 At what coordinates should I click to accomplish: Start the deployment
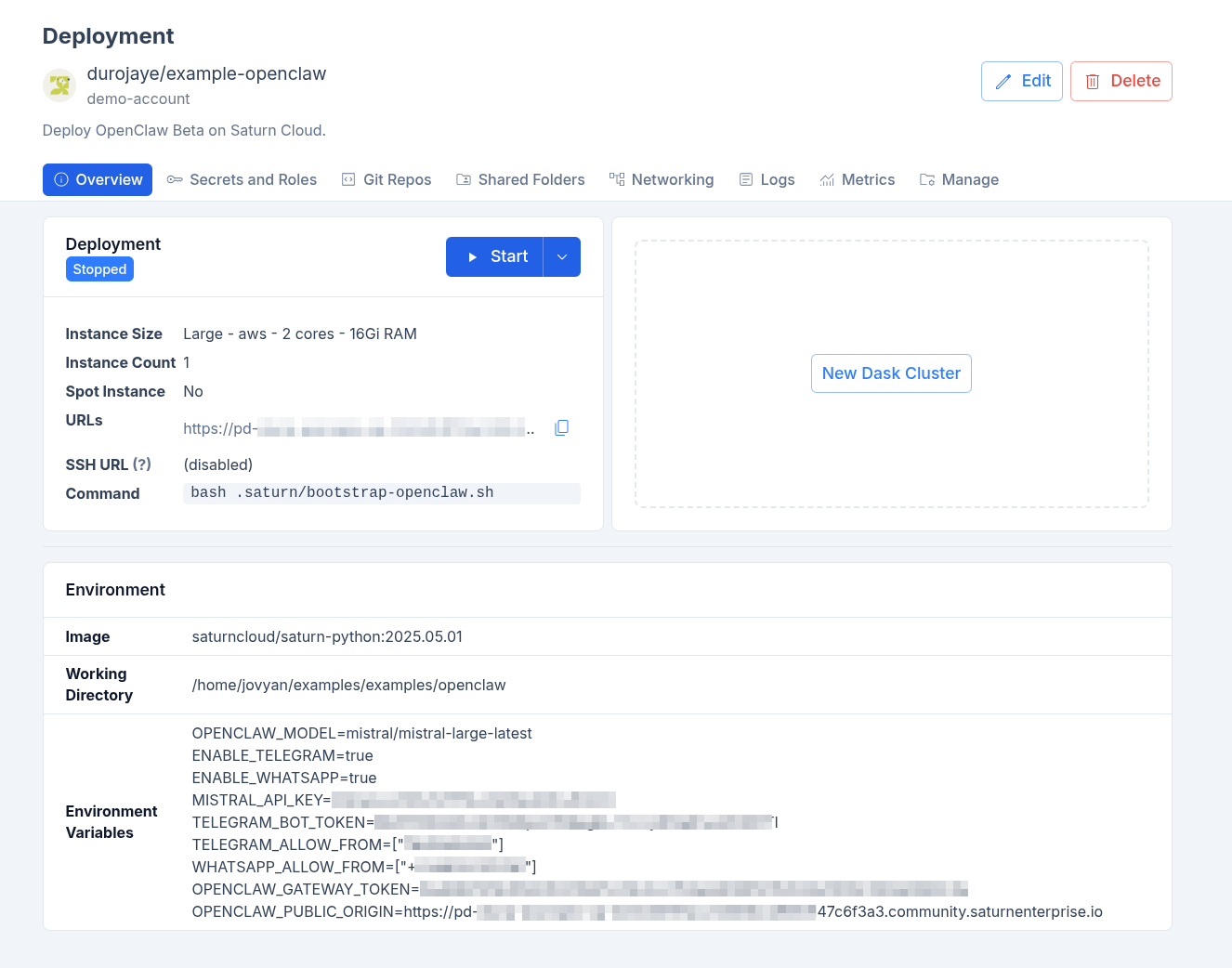tap(495, 257)
